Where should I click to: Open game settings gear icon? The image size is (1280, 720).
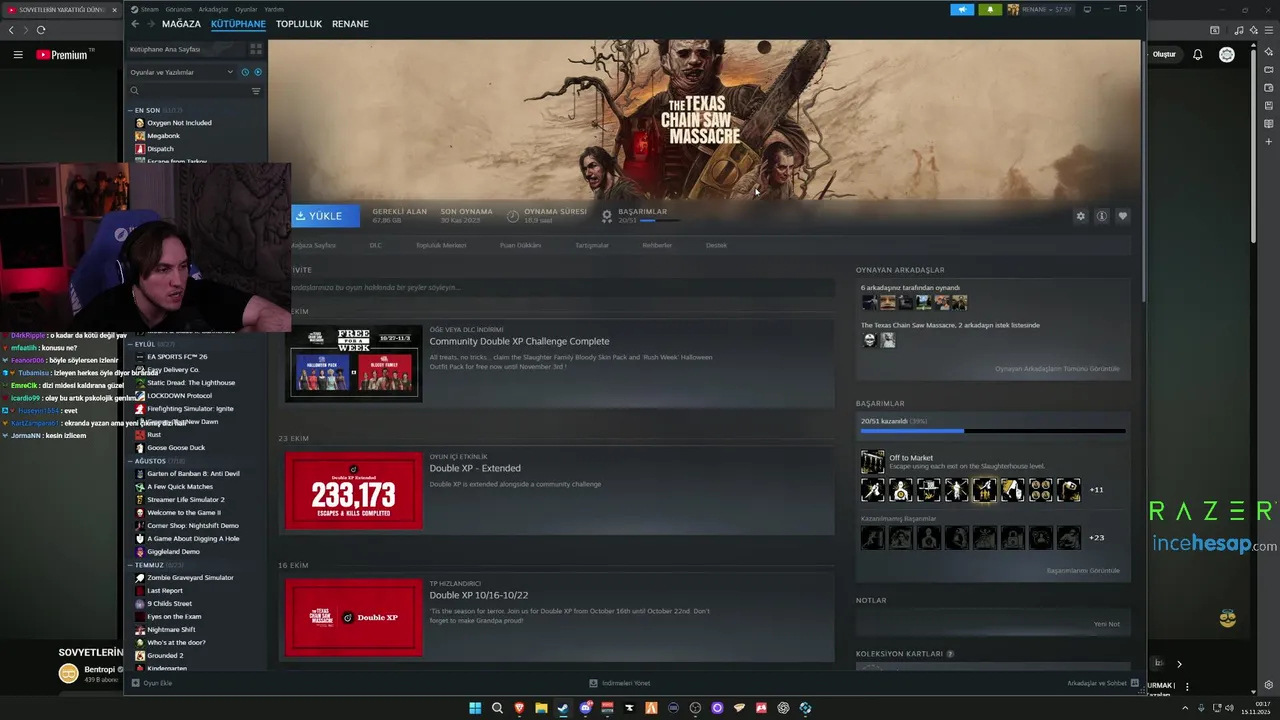[x=1080, y=216]
